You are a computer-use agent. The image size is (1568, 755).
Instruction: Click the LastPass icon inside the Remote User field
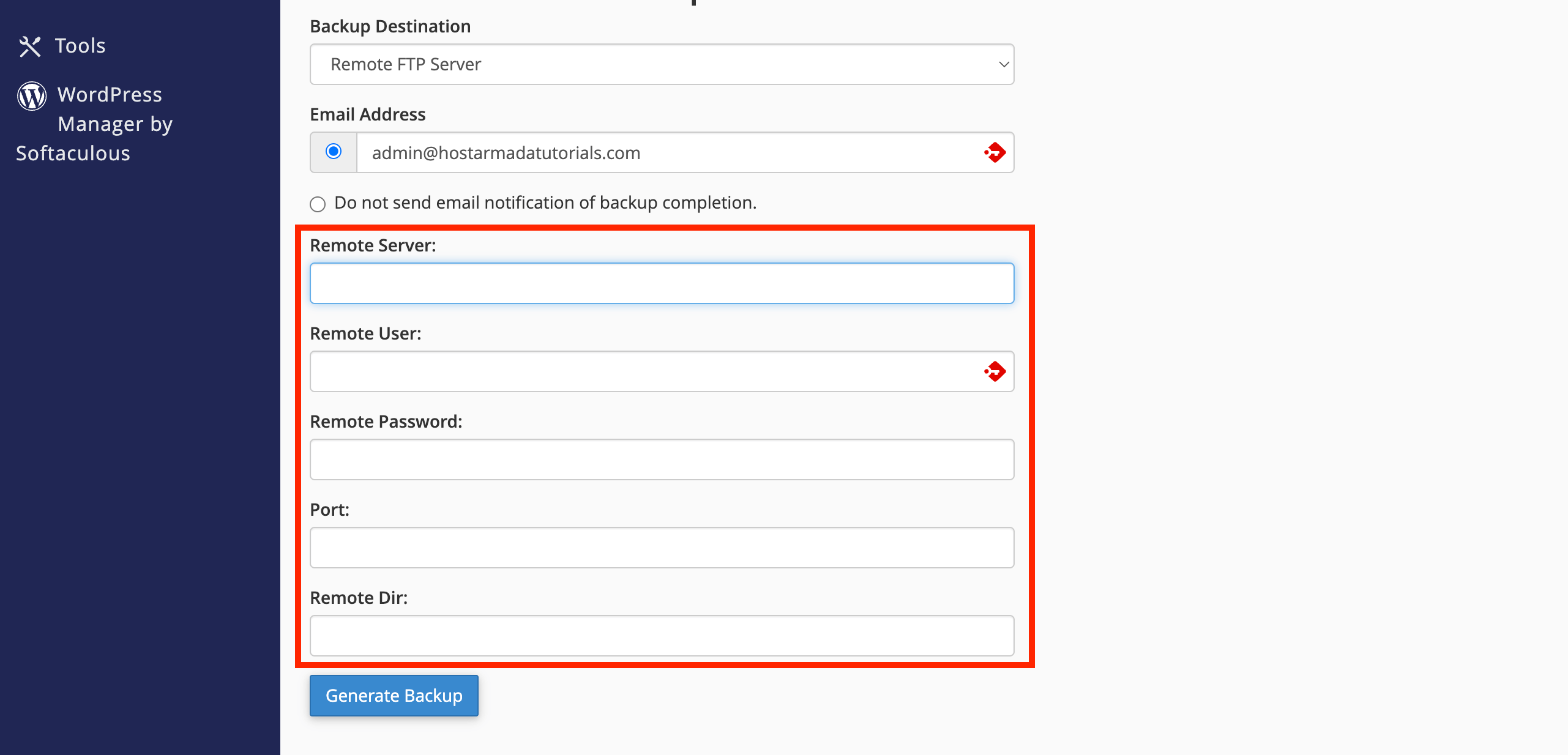point(995,371)
